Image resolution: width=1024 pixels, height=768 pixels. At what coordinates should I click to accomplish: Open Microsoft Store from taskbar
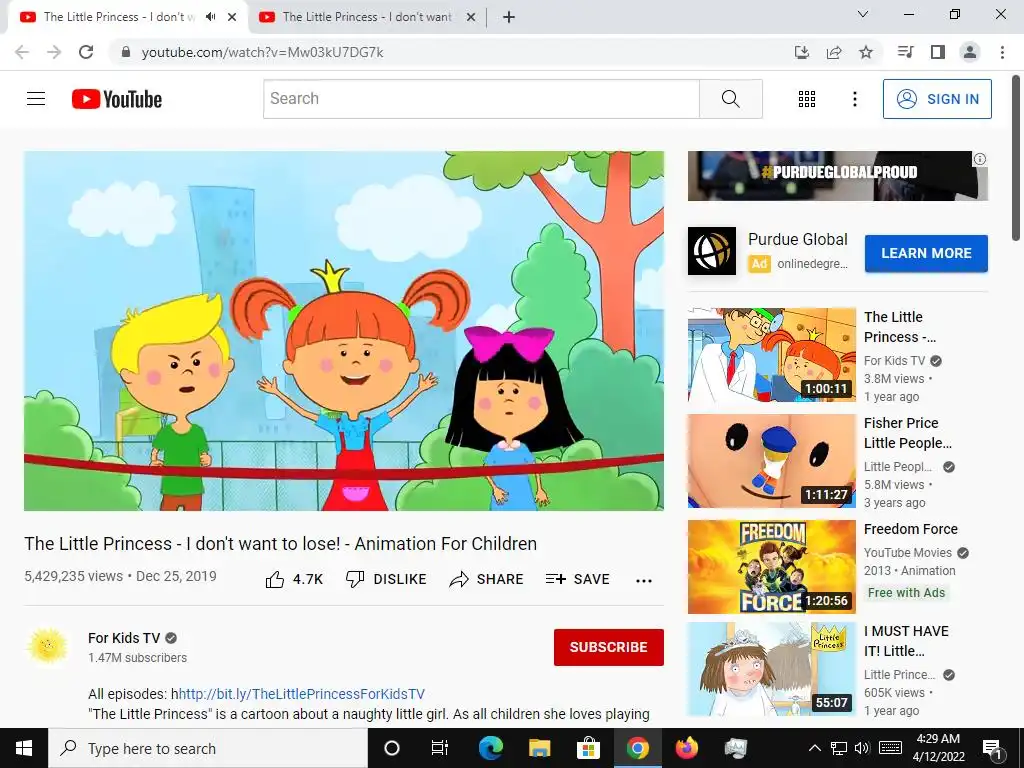point(588,748)
